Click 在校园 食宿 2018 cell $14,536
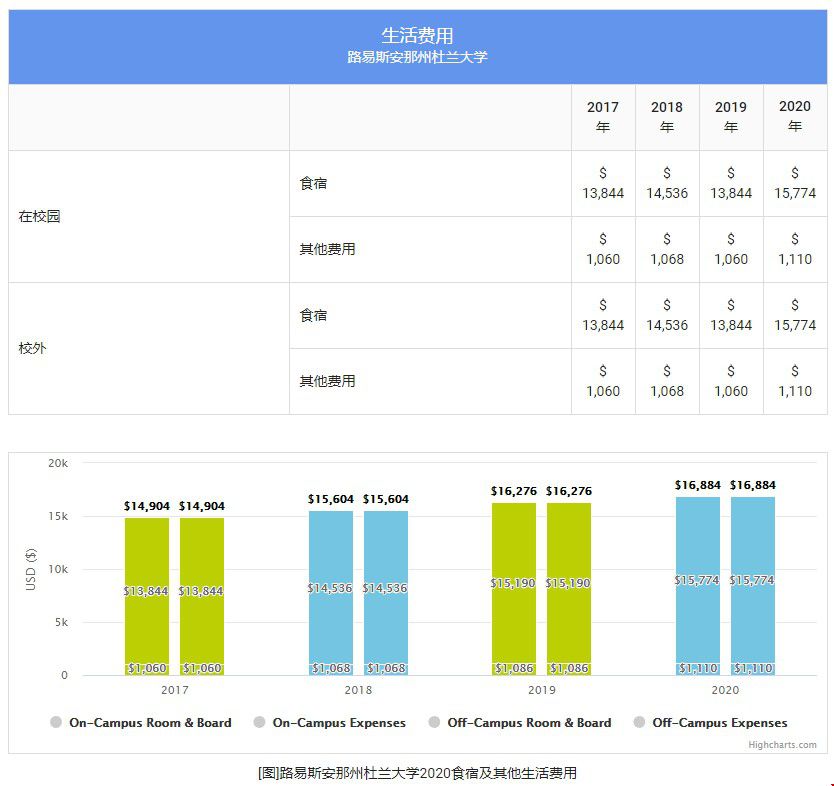The height and width of the screenshot is (786, 834). coord(667,183)
